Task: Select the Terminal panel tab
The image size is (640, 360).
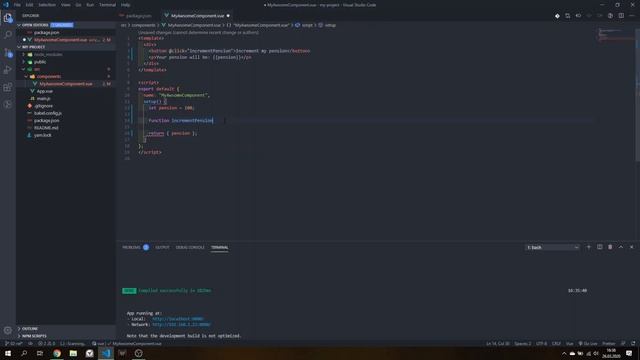Action: pyautogui.click(x=220, y=247)
